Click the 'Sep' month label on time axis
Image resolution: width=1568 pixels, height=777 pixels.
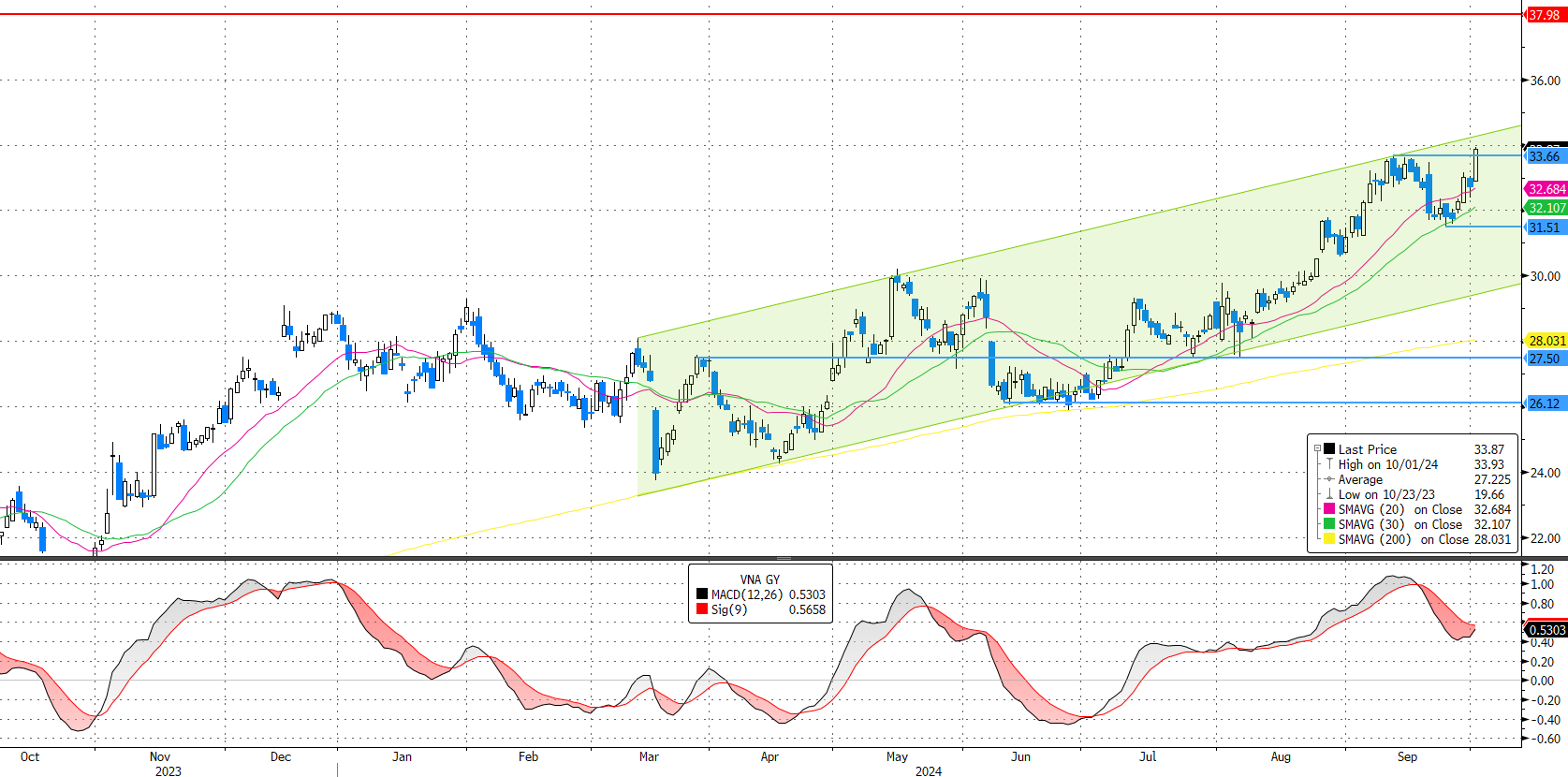coord(1407,756)
